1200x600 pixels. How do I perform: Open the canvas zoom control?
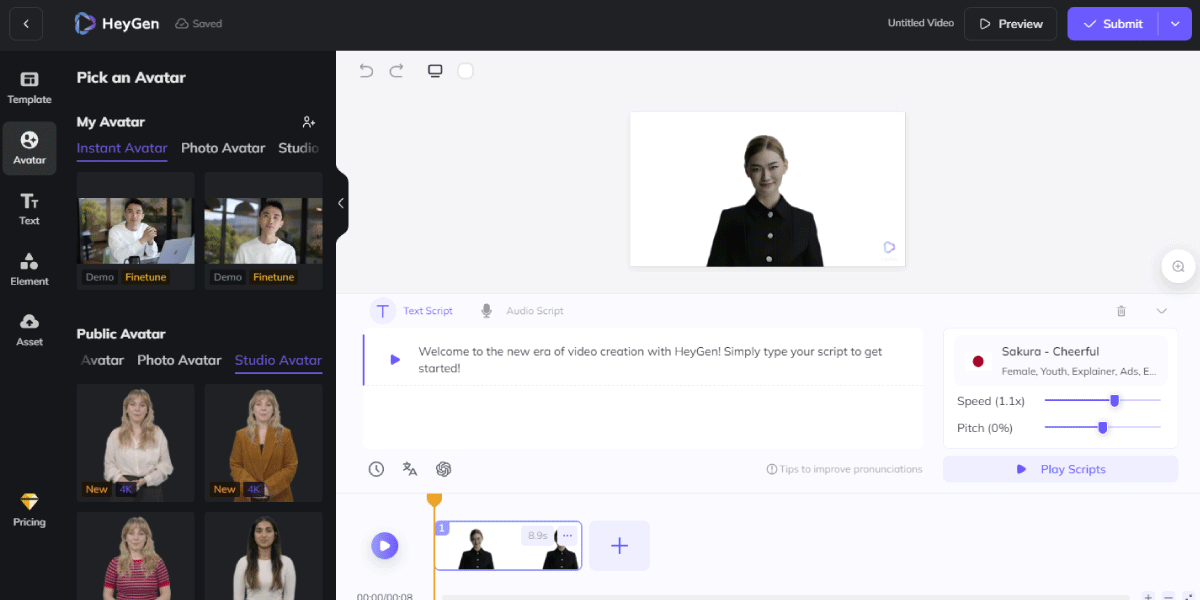pyautogui.click(x=1178, y=266)
